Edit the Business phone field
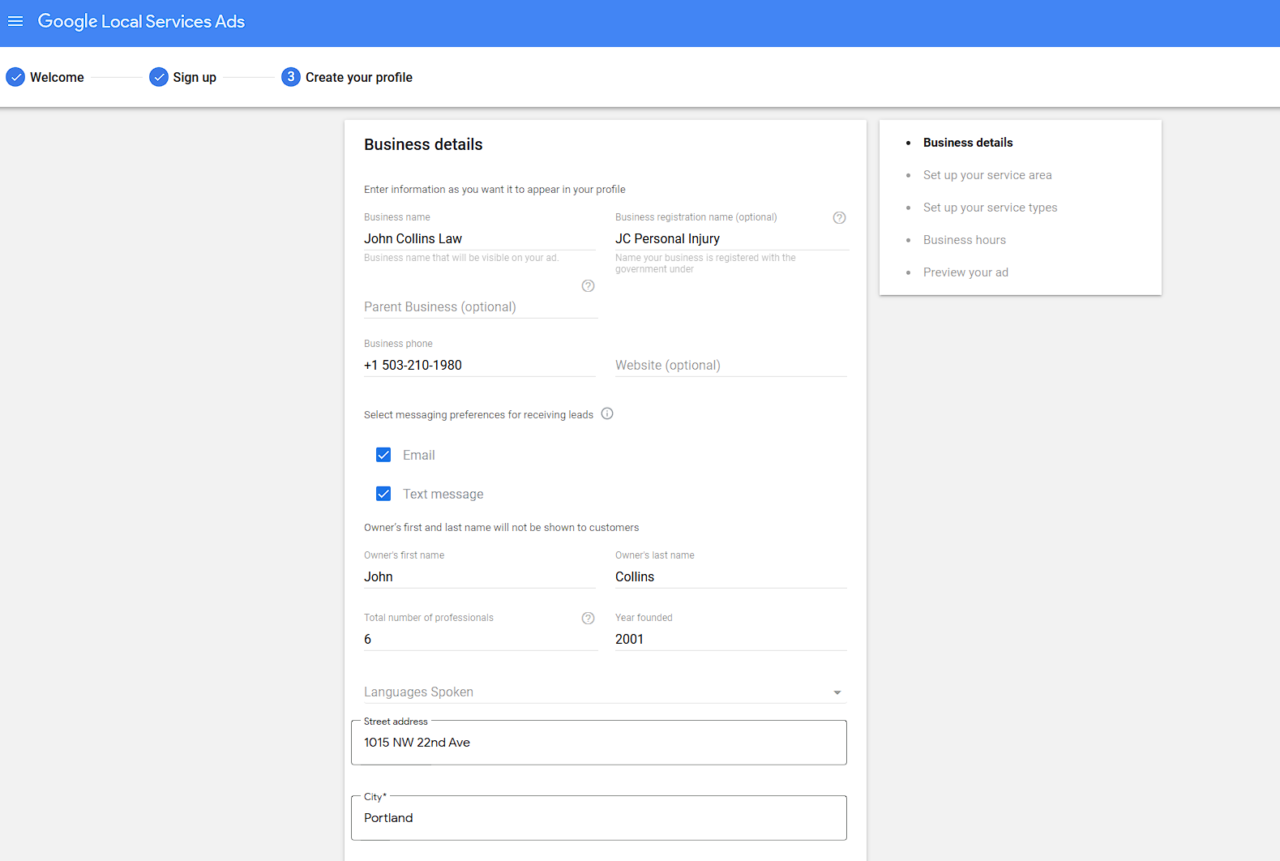The height and width of the screenshot is (861, 1280). (479, 365)
